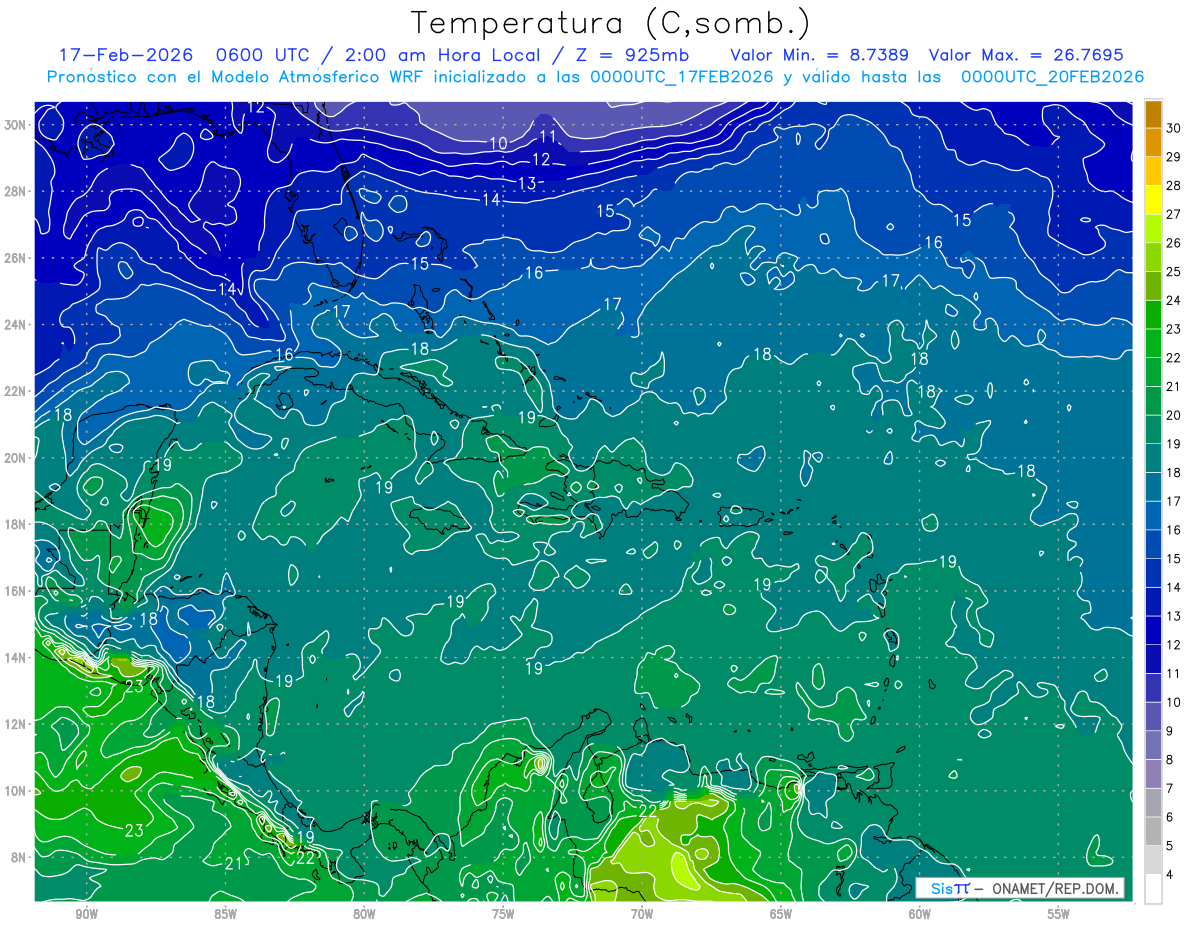Click the colorbar segment between 16 and 17
1200x927 pixels.
[x=1153, y=516]
